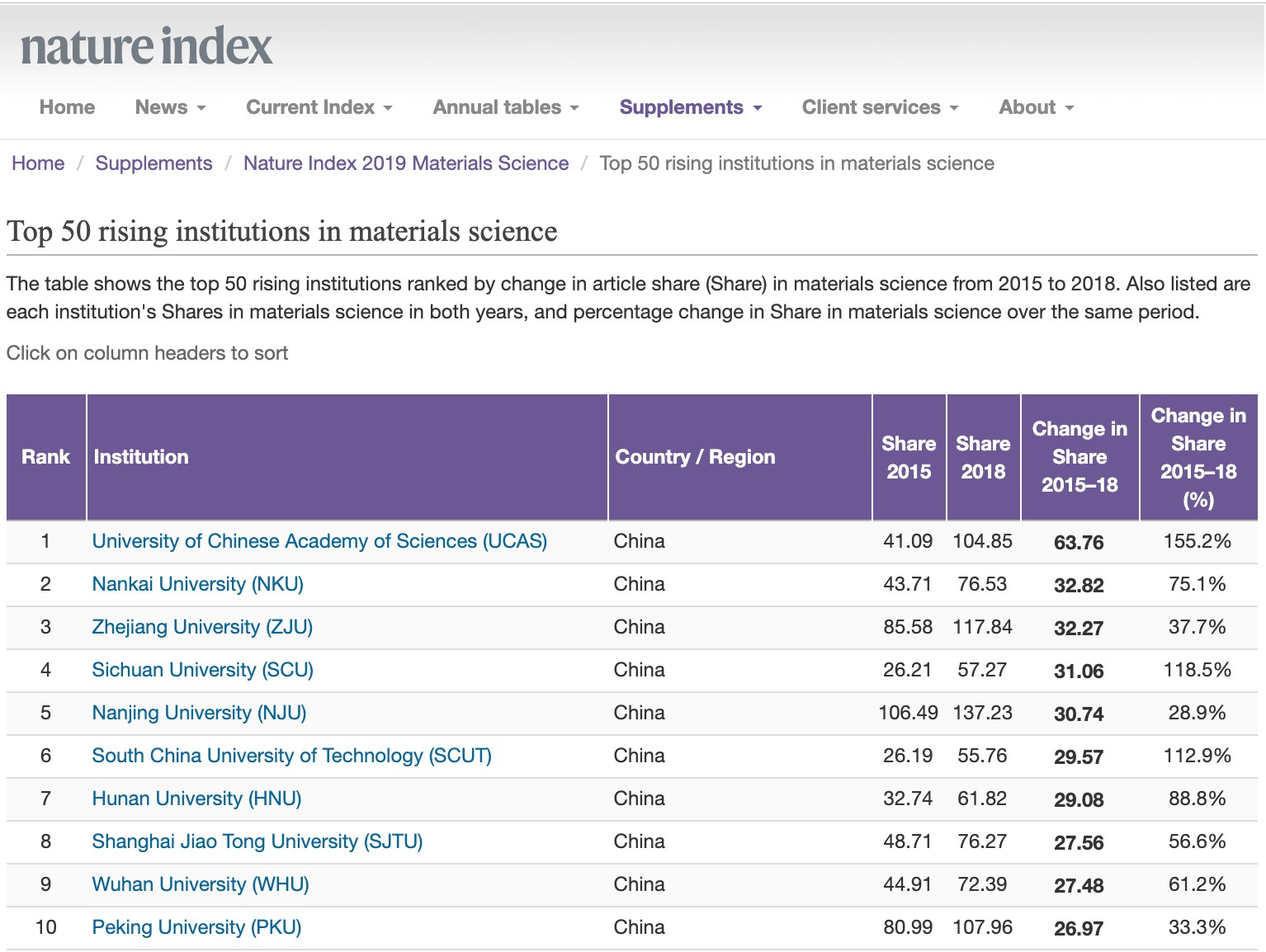The width and height of the screenshot is (1266, 952).
Task: Sort by Change in Share percentage header
Action: coord(1199,457)
